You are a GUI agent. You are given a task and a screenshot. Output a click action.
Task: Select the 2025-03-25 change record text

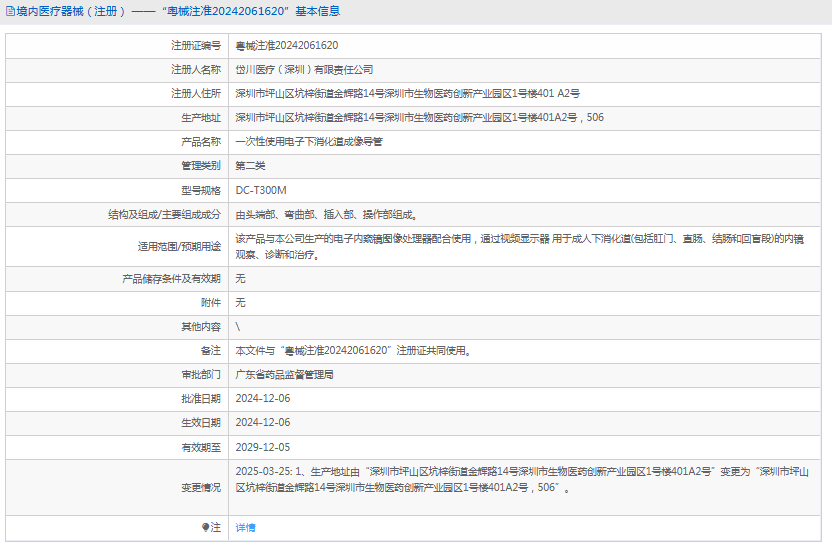522,479
